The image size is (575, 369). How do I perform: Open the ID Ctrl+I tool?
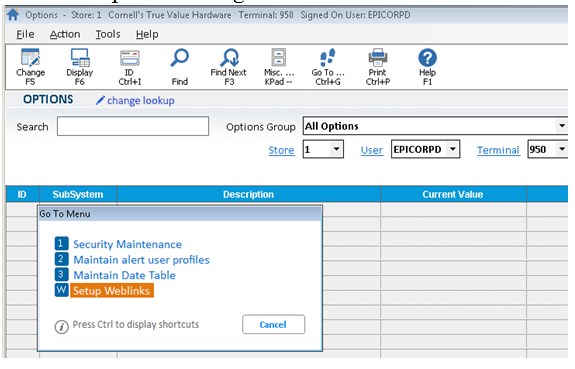[129, 58]
